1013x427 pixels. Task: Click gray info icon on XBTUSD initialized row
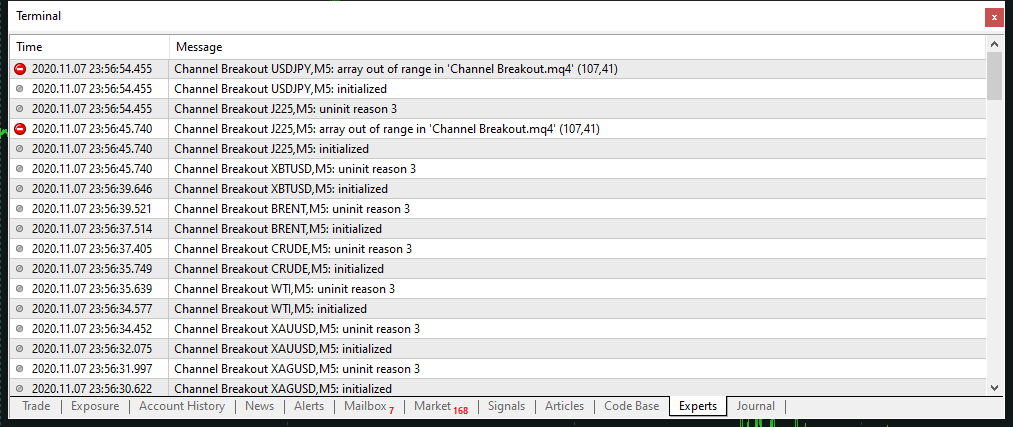(20, 189)
